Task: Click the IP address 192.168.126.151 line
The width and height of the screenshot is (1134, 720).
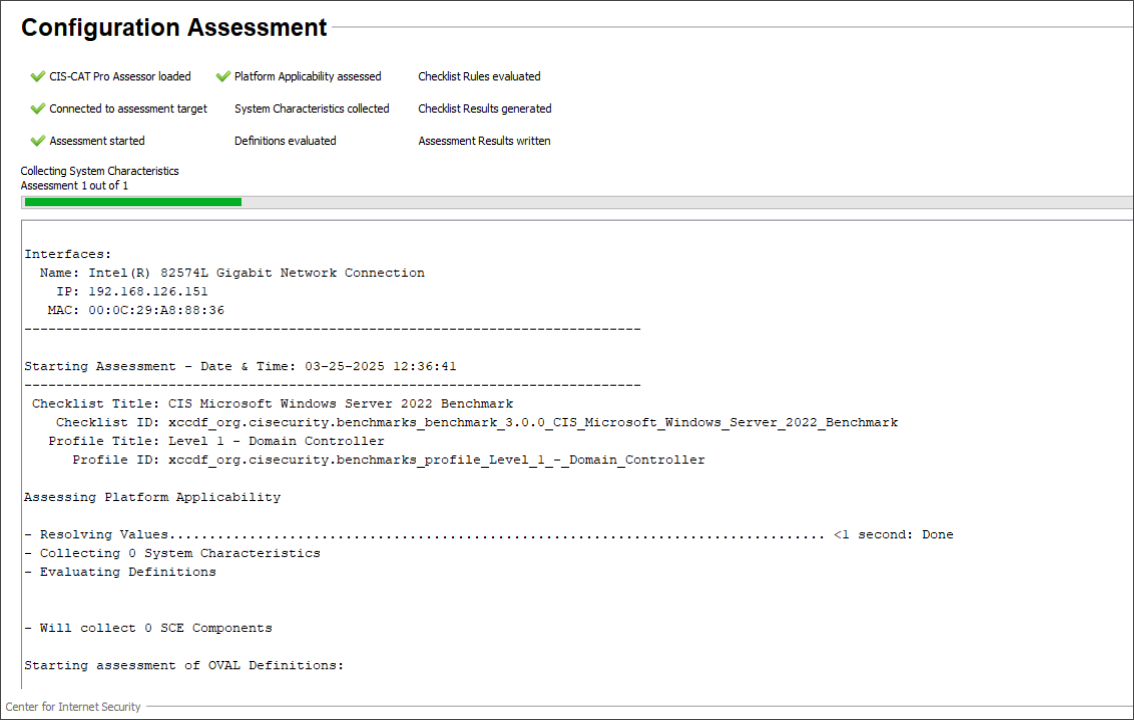Action: [132, 291]
